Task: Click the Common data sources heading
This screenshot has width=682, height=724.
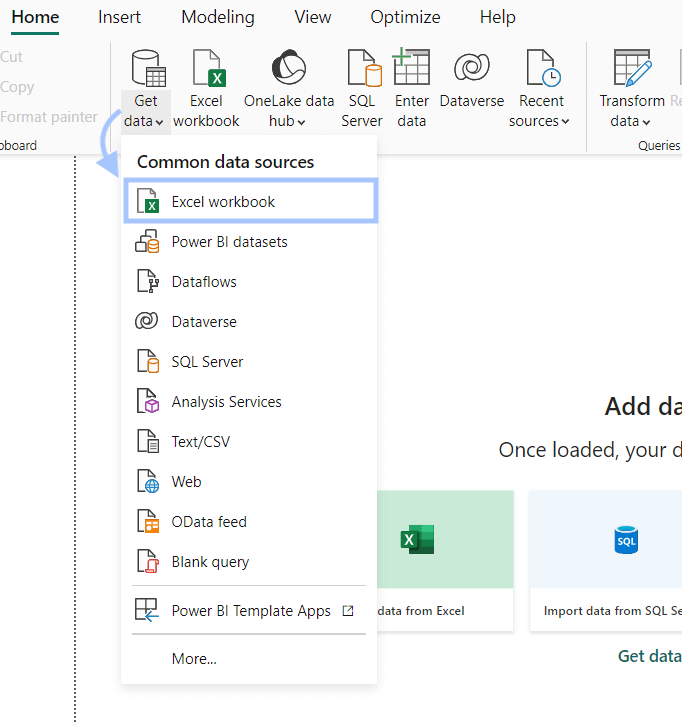Action: tap(225, 162)
